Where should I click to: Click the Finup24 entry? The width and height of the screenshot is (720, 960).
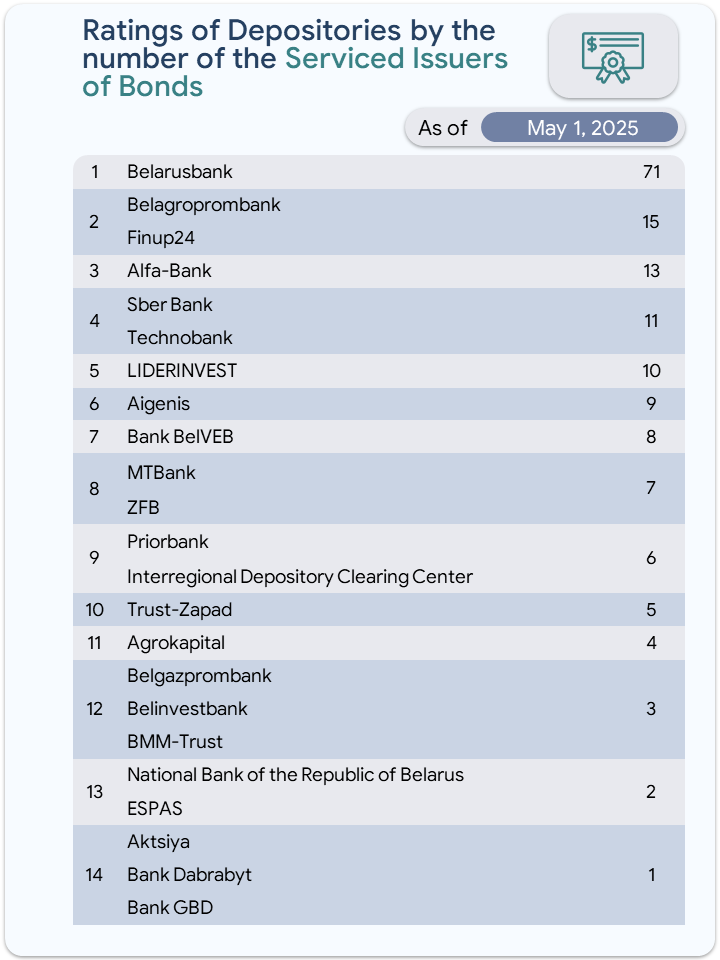[x=160, y=238]
